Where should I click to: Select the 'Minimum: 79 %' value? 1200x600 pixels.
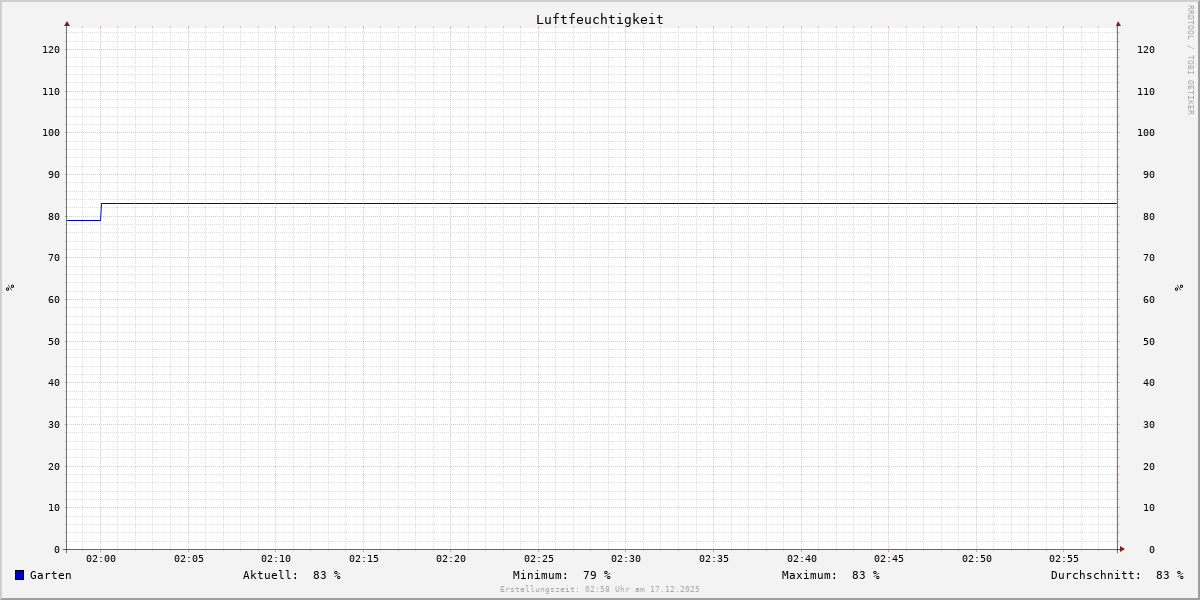click(x=562, y=575)
